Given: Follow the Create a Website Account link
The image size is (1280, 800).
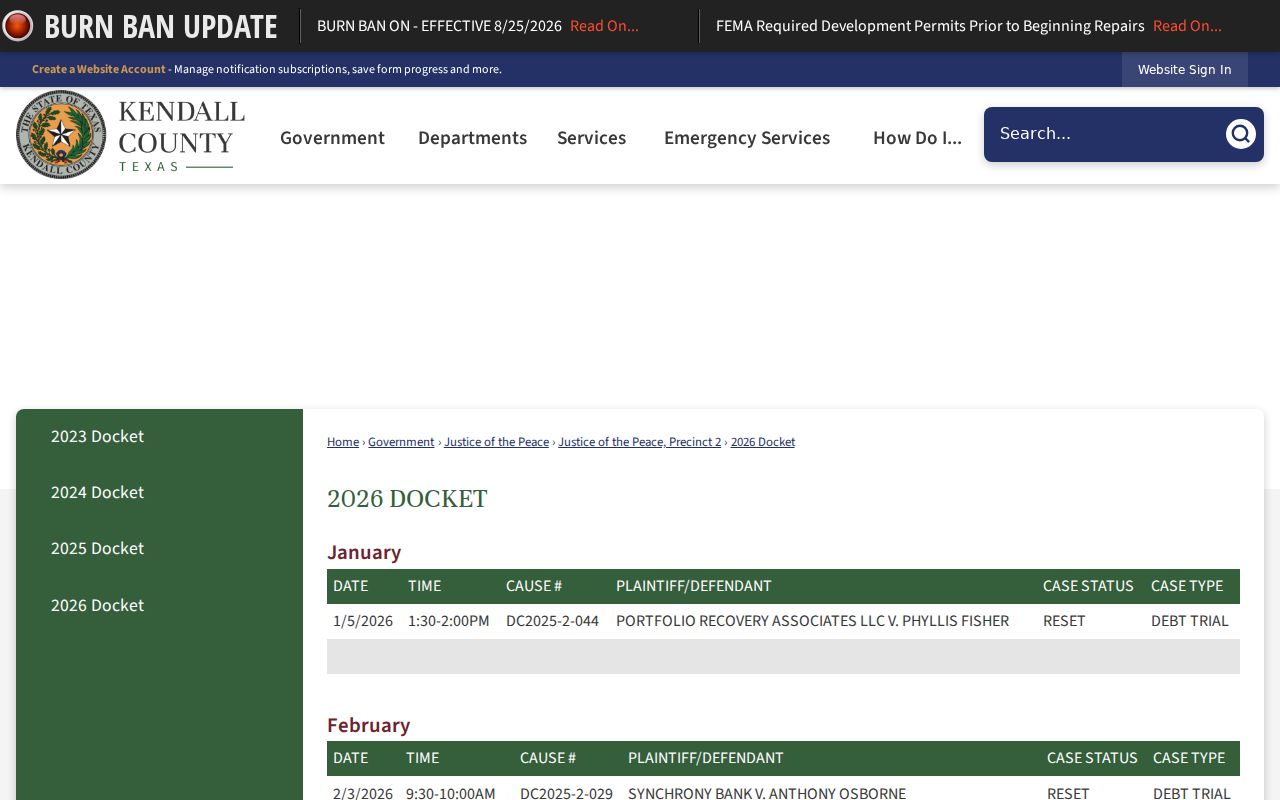Looking at the screenshot, I should point(99,69).
